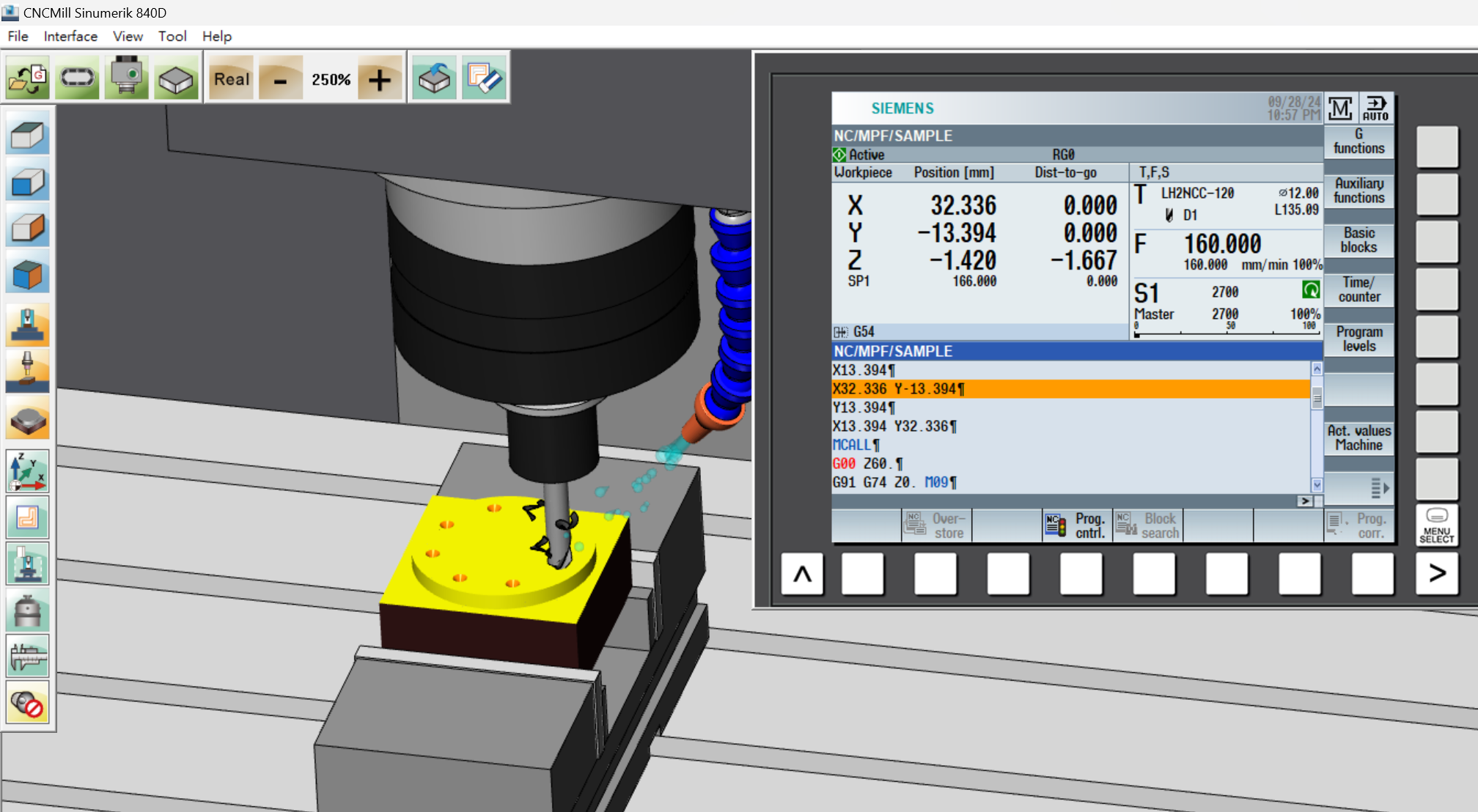This screenshot has width=1478, height=812.
Task: Open the Time/counter softkey
Action: click(x=1358, y=289)
